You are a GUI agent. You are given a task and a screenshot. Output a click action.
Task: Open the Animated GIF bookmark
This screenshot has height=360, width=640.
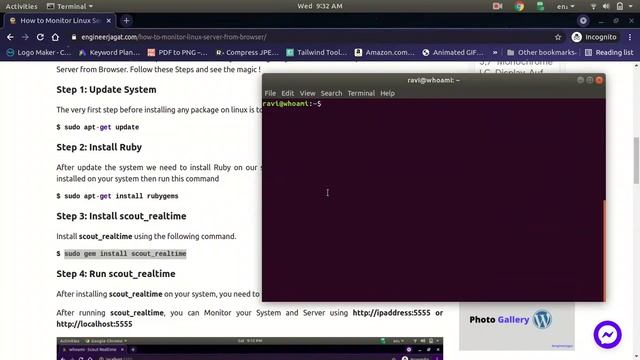[x=453, y=52]
